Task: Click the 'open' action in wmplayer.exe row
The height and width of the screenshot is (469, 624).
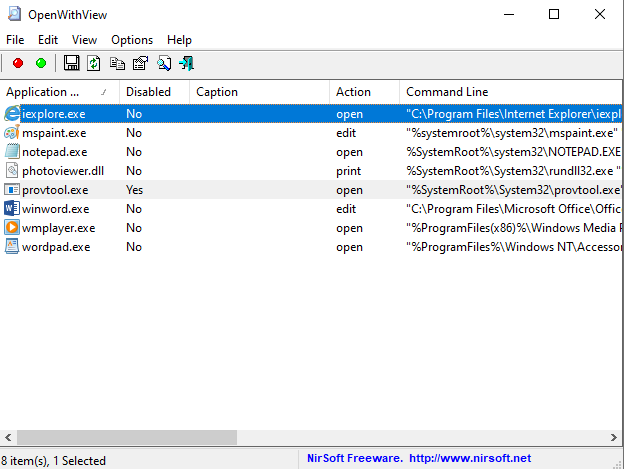Action: coord(349,228)
